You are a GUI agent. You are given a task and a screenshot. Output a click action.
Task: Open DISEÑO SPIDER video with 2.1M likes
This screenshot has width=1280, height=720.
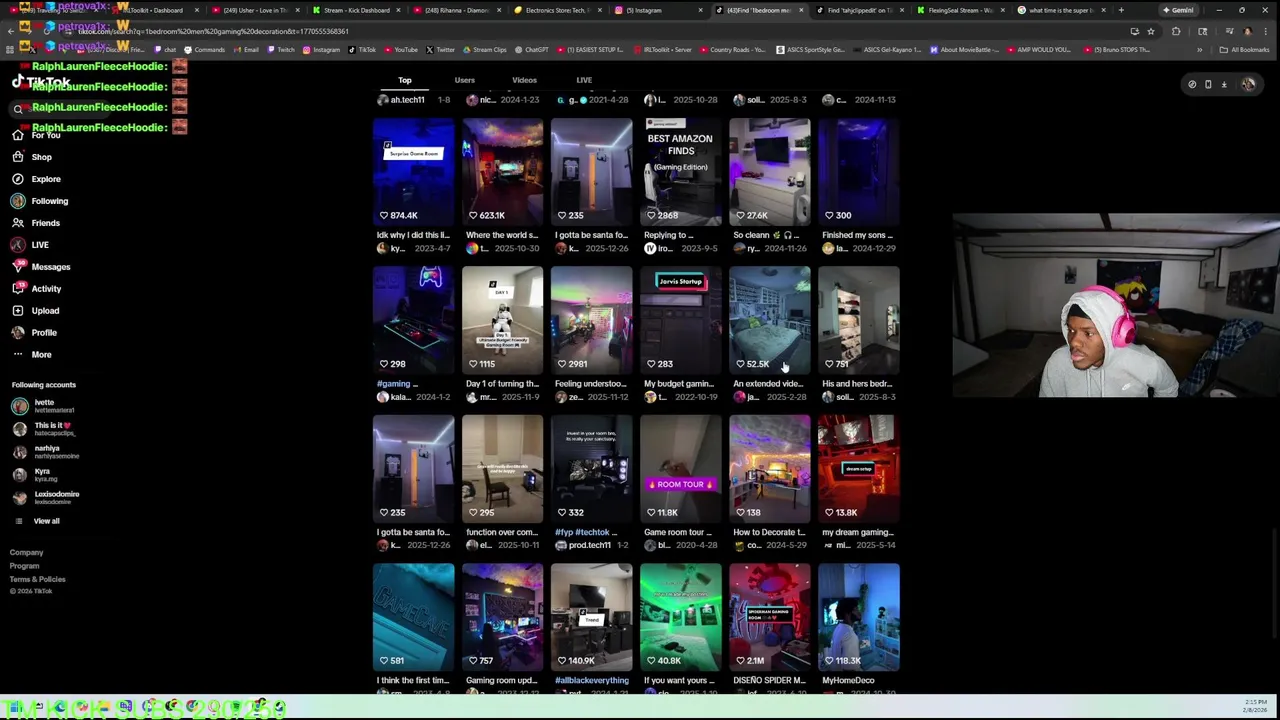click(769, 617)
